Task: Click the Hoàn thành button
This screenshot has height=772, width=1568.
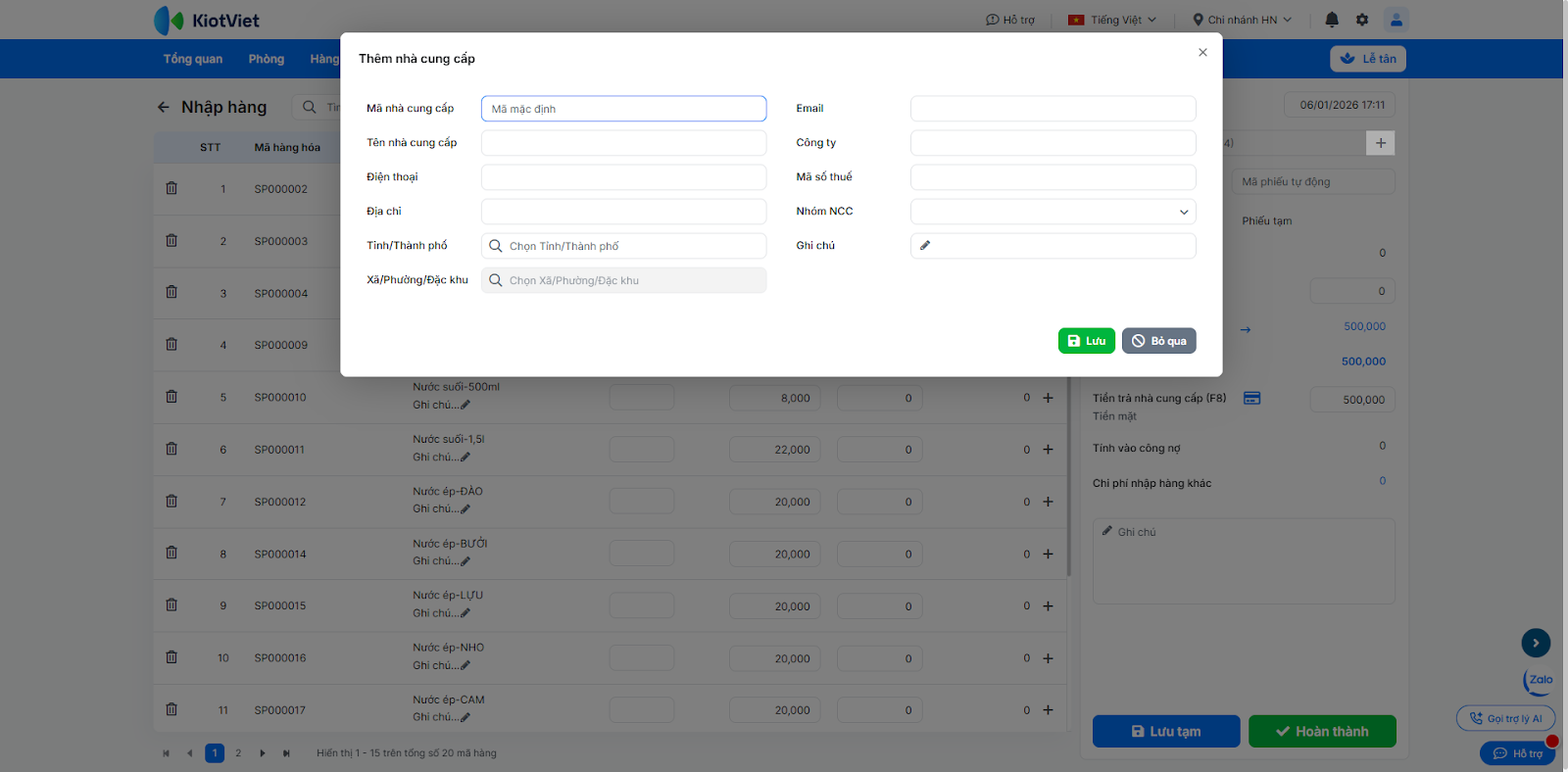Action: point(1321,732)
